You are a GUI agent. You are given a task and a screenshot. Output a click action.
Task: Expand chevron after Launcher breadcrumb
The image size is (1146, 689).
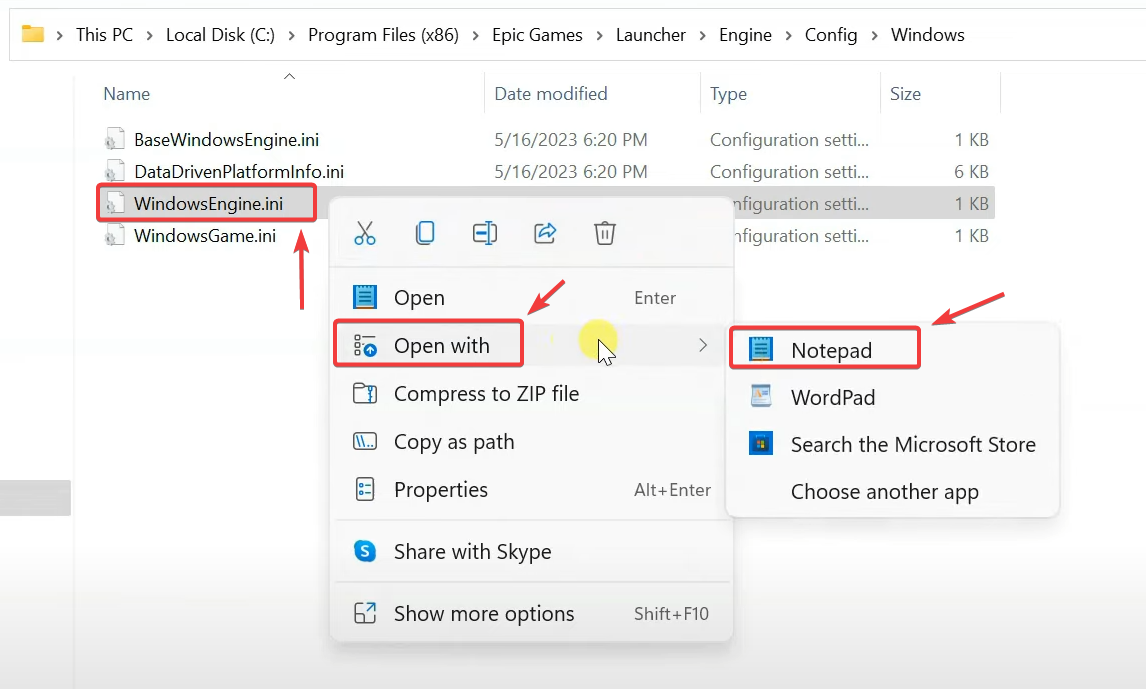click(x=702, y=35)
